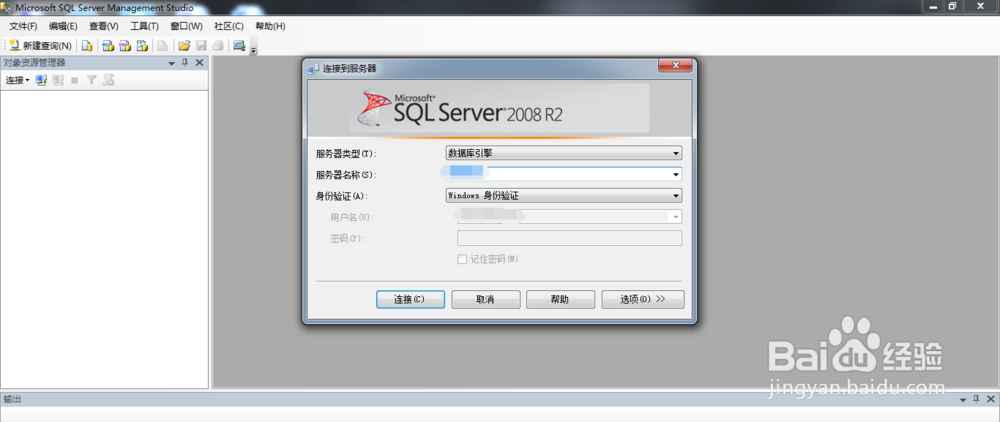Open the 连接 dropdown in Object Explorer

point(18,80)
